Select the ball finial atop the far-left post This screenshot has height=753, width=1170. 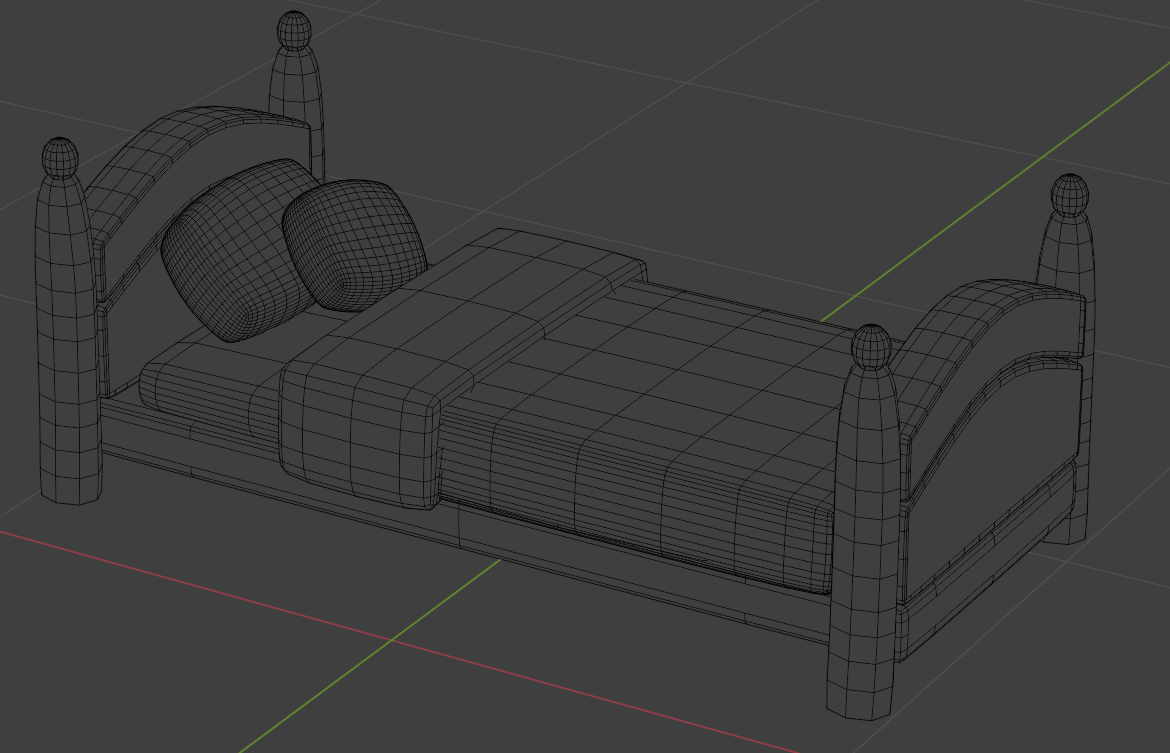pyautogui.click(x=60, y=158)
